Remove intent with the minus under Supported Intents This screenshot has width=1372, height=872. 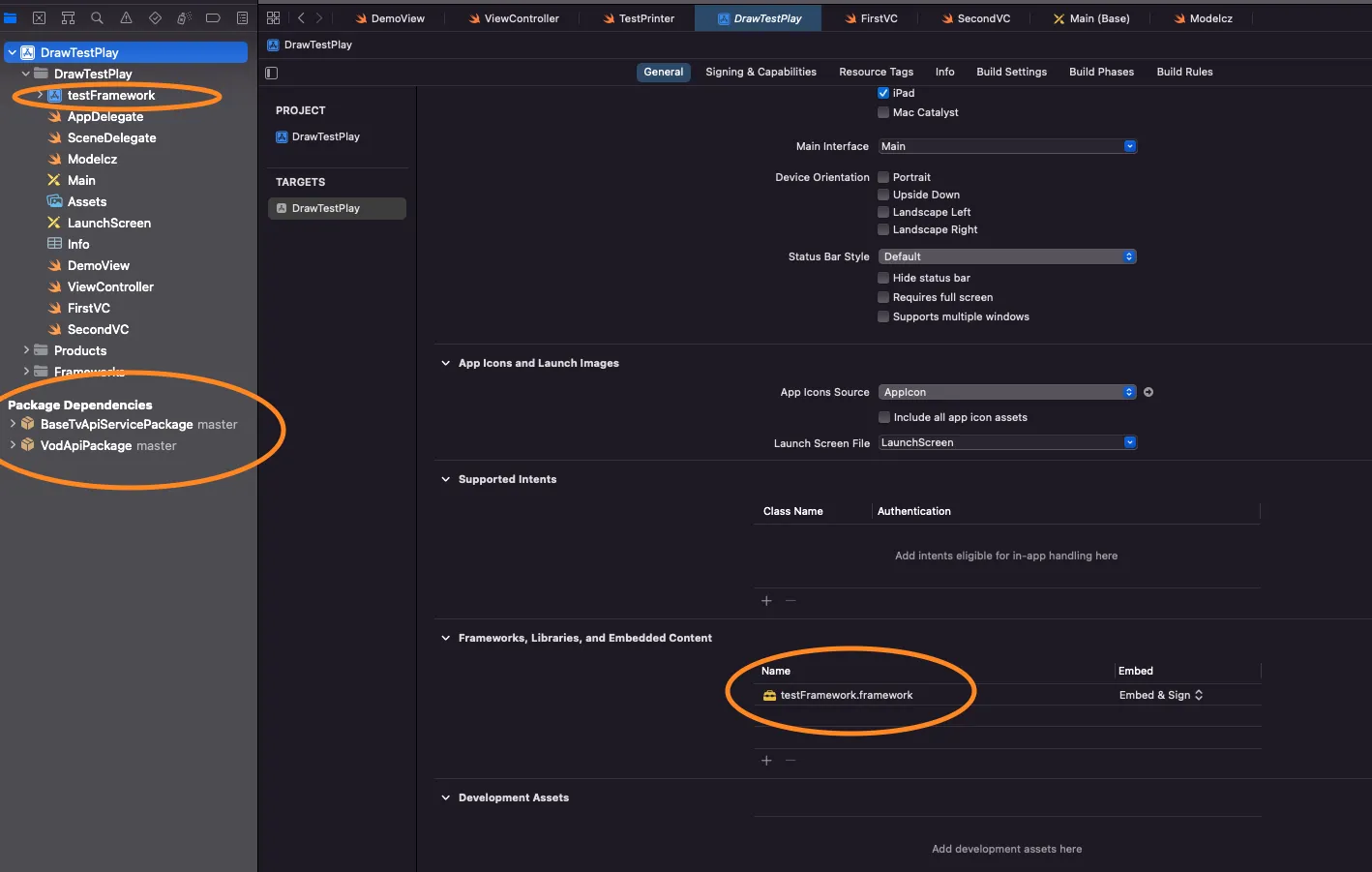point(790,601)
